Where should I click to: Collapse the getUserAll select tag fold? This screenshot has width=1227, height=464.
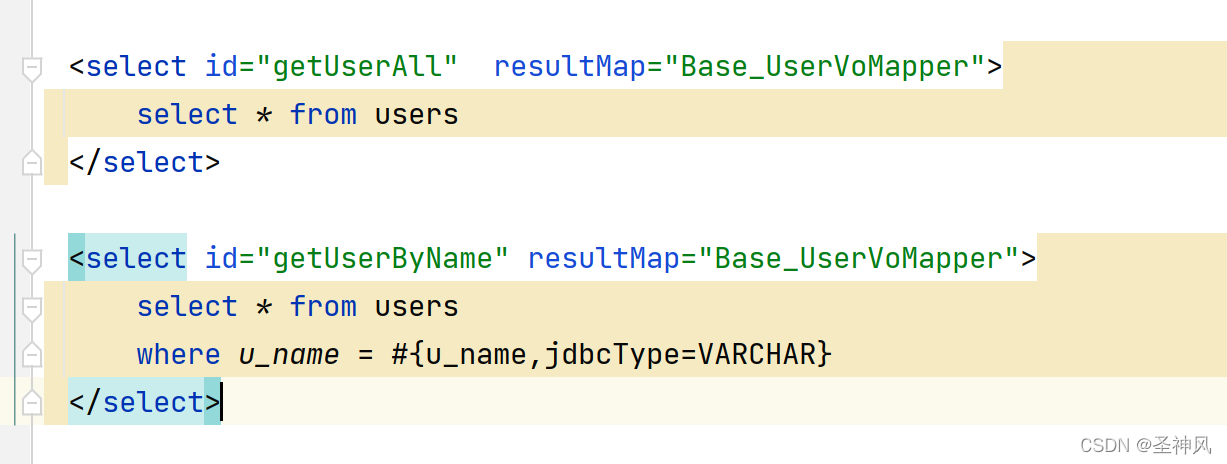click(32, 68)
